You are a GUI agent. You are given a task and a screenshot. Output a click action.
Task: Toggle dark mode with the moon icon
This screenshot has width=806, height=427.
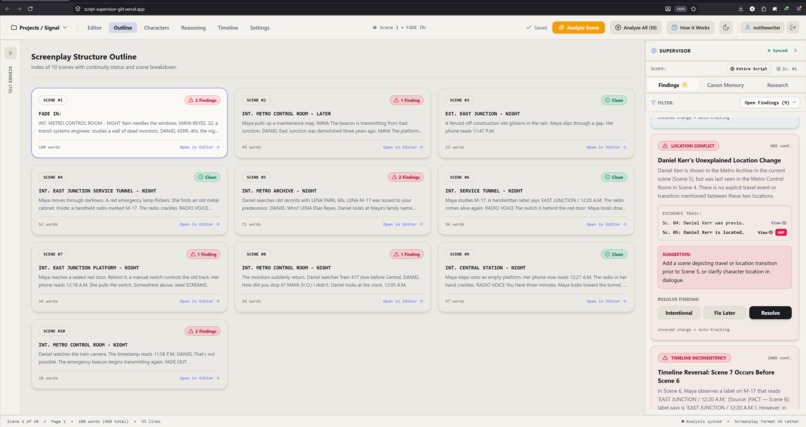(x=726, y=28)
